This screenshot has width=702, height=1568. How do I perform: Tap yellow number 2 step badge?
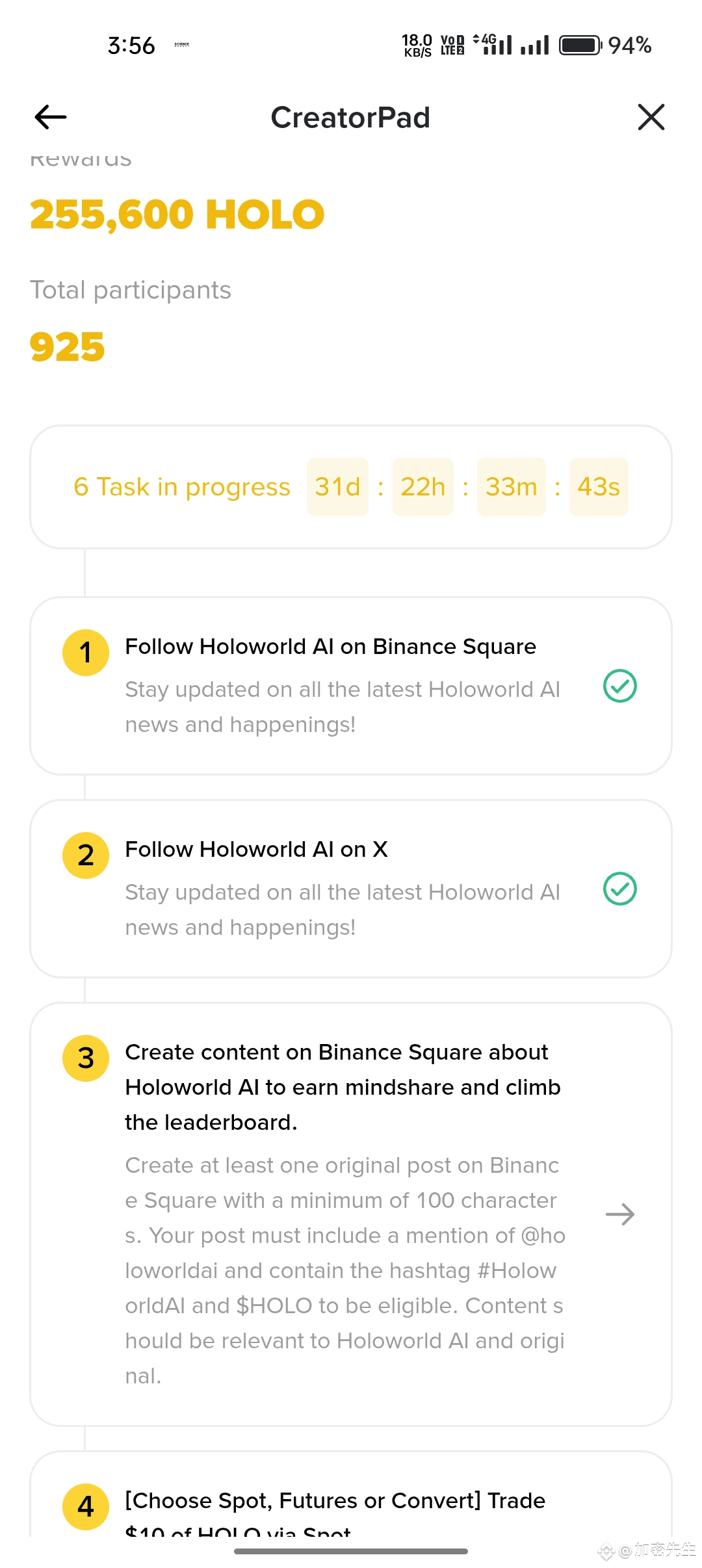[x=86, y=856]
